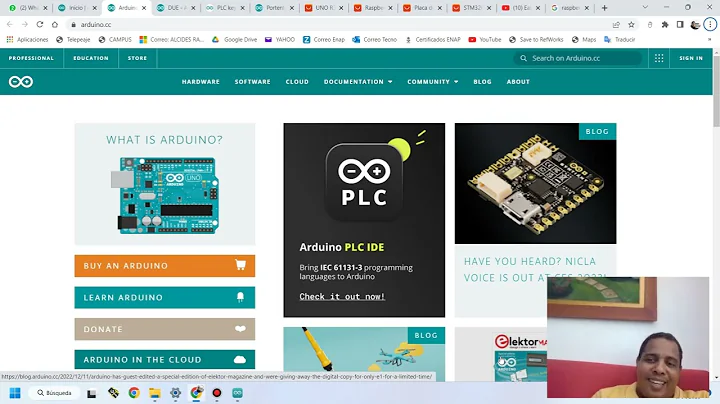
Task: Click the Windows Start button
Action: pyautogui.click(x=15, y=393)
